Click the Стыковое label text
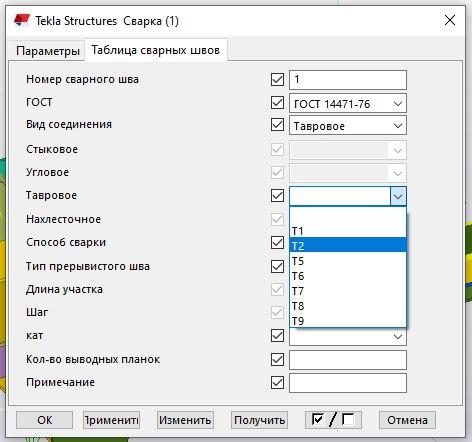The width and height of the screenshot is (472, 442). point(52,149)
